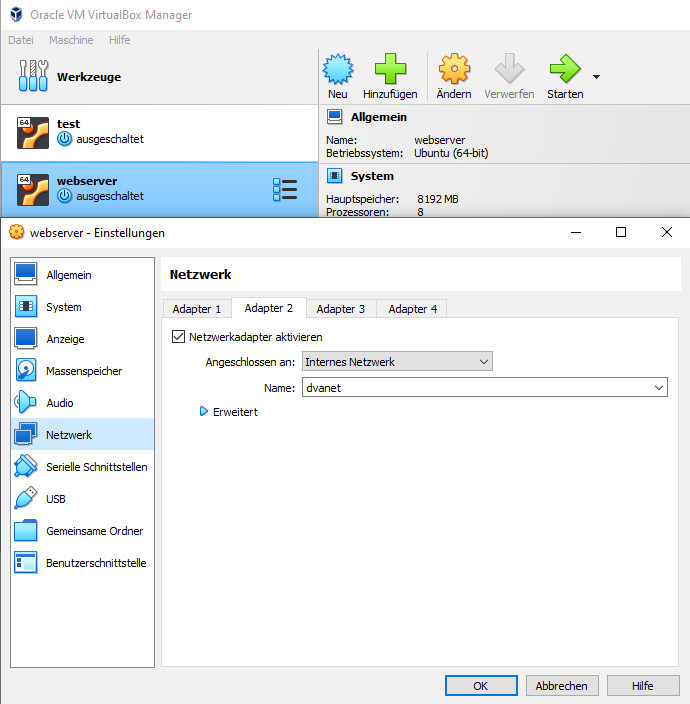
Task: Click the VirtualBox logo in title bar
Action: point(16,14)
